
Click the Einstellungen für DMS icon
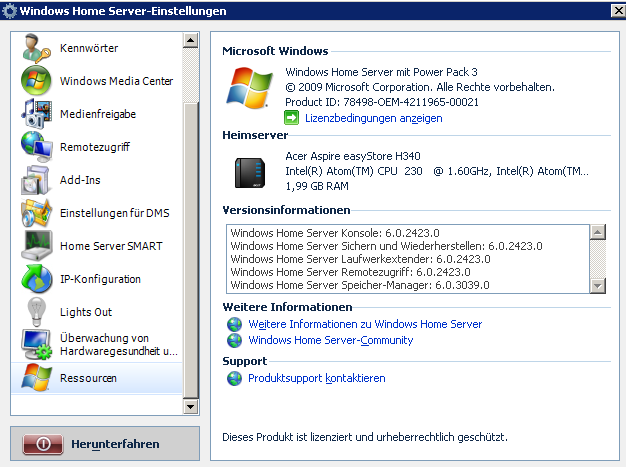click(x=37, y=213)
